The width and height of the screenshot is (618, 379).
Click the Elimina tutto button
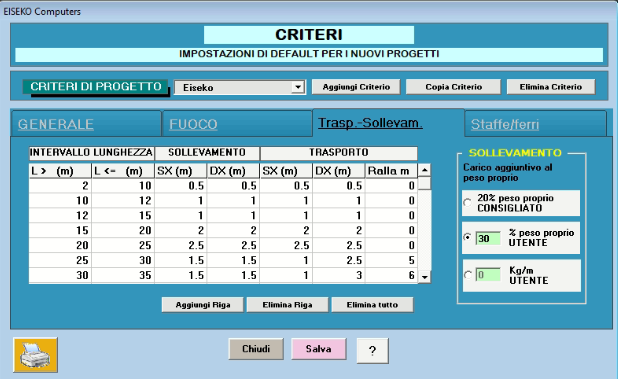point(372,305)
